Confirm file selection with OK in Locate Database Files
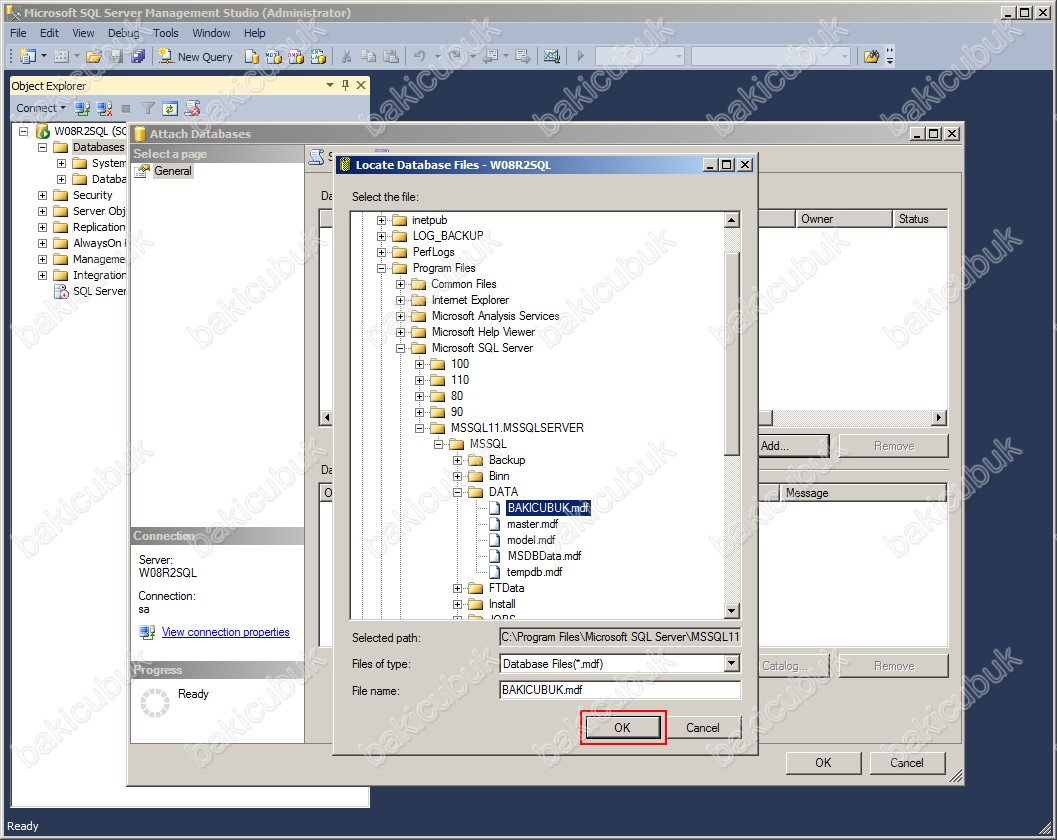Image resolution: width=1057 pixels, height=840 pixels. 623,727
